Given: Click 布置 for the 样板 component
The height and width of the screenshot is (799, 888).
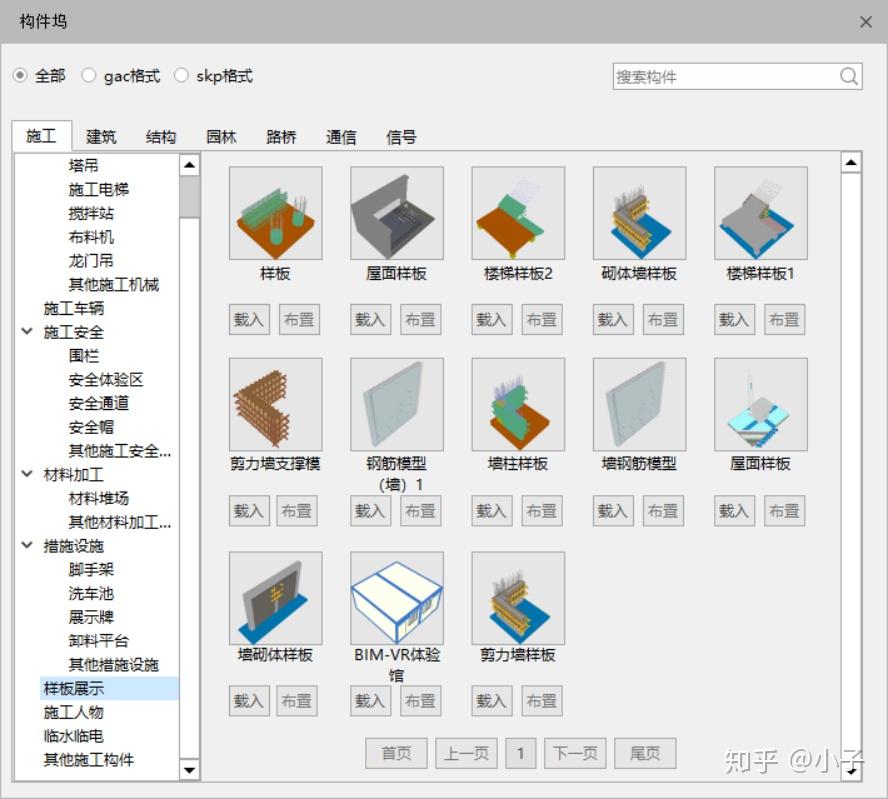Looking at the screenshot, I should click(x=298, y=319).
